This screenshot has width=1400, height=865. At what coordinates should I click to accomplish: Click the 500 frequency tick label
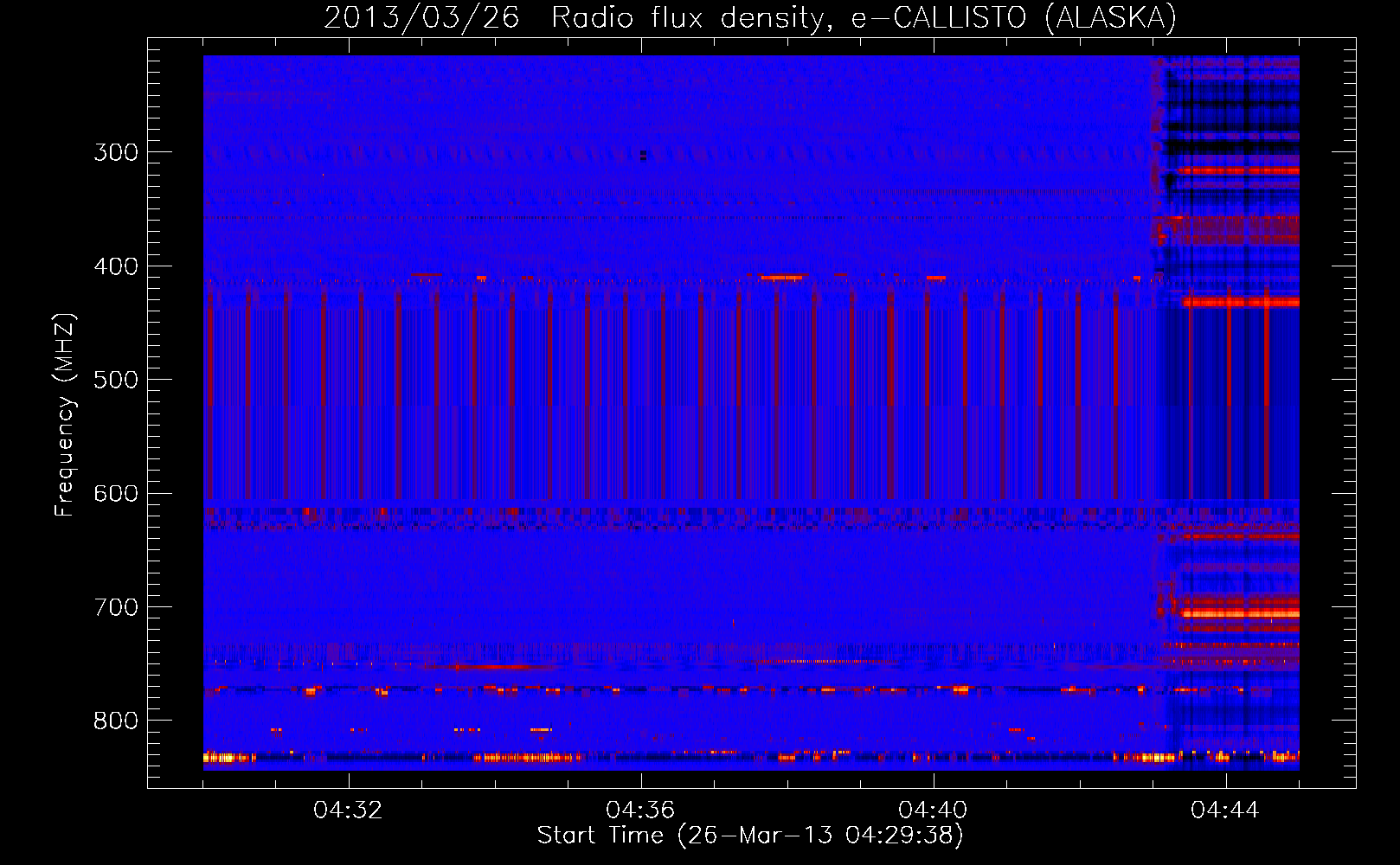(x=116, y=380)
